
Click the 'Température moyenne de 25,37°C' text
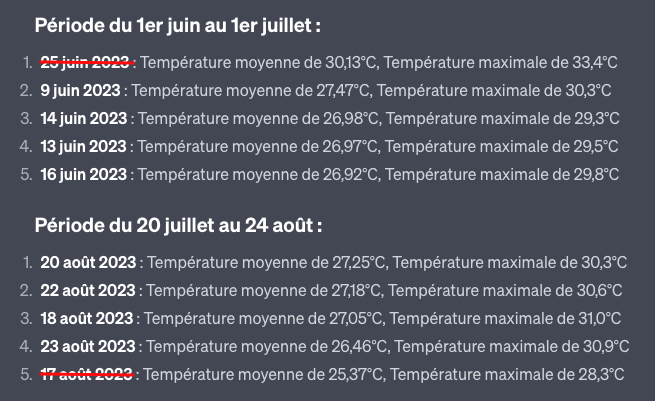point(263,375)
